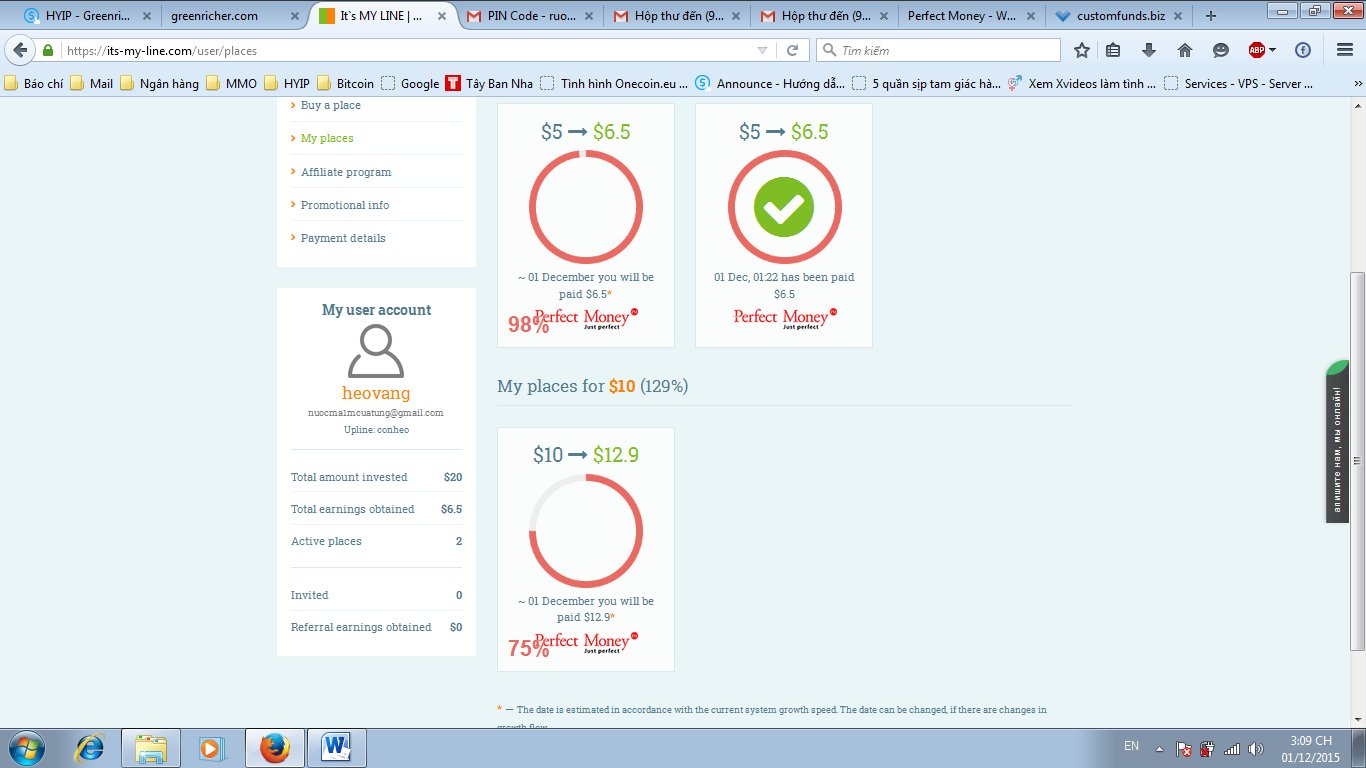Open Windows Media Player on taskbar

(211, 747)
